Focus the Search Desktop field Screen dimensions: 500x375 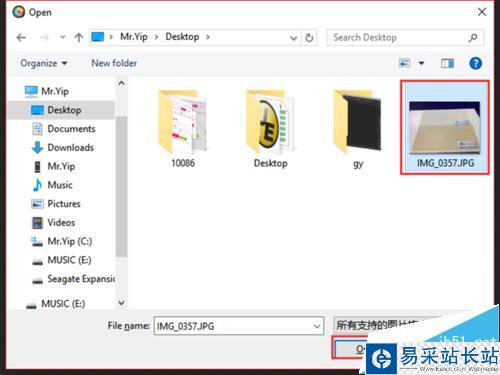point(405,37)
